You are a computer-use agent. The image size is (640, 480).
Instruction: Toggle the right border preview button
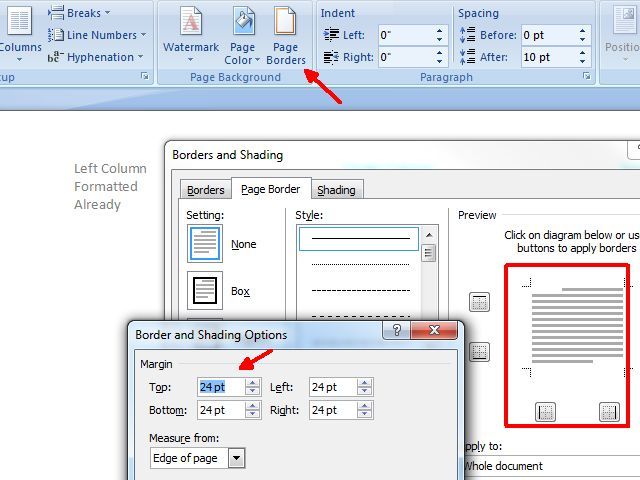coord(609,411)
